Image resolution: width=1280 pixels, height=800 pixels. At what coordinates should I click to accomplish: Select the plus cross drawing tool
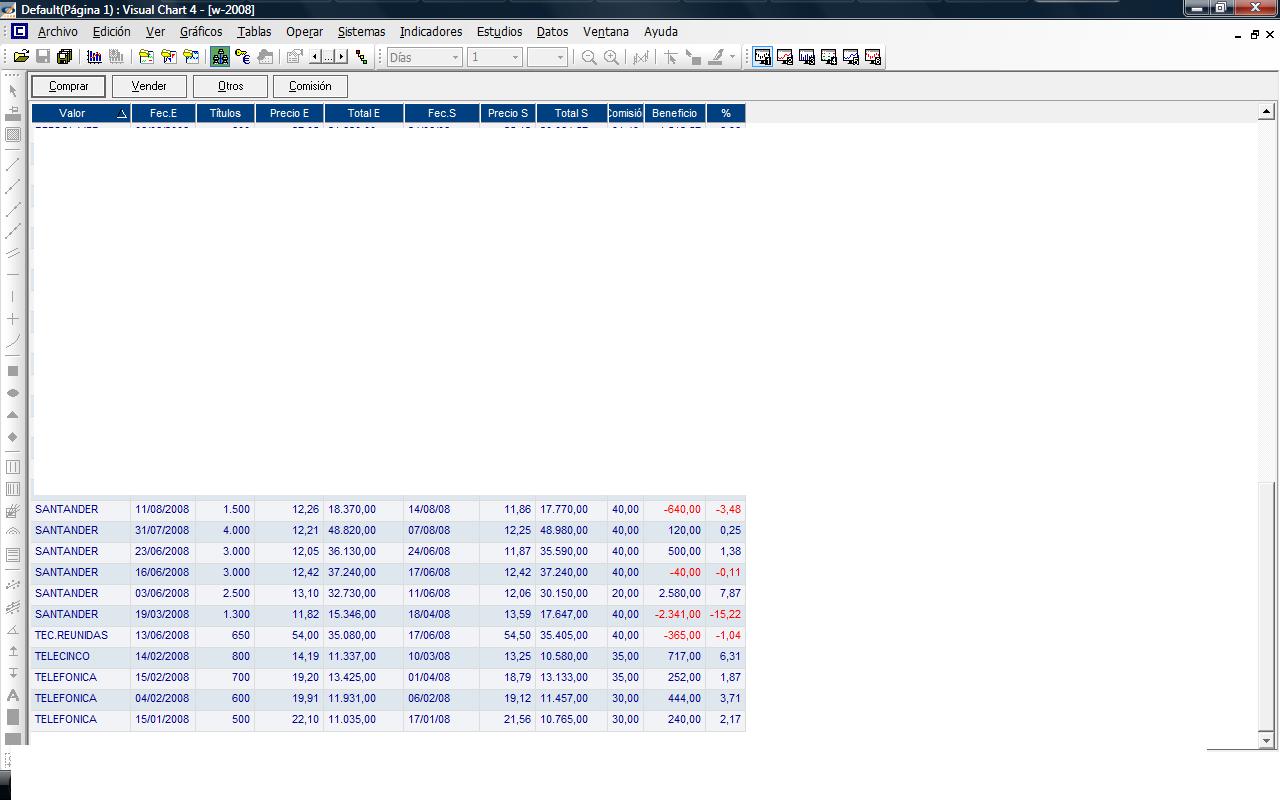pos(13,319)
